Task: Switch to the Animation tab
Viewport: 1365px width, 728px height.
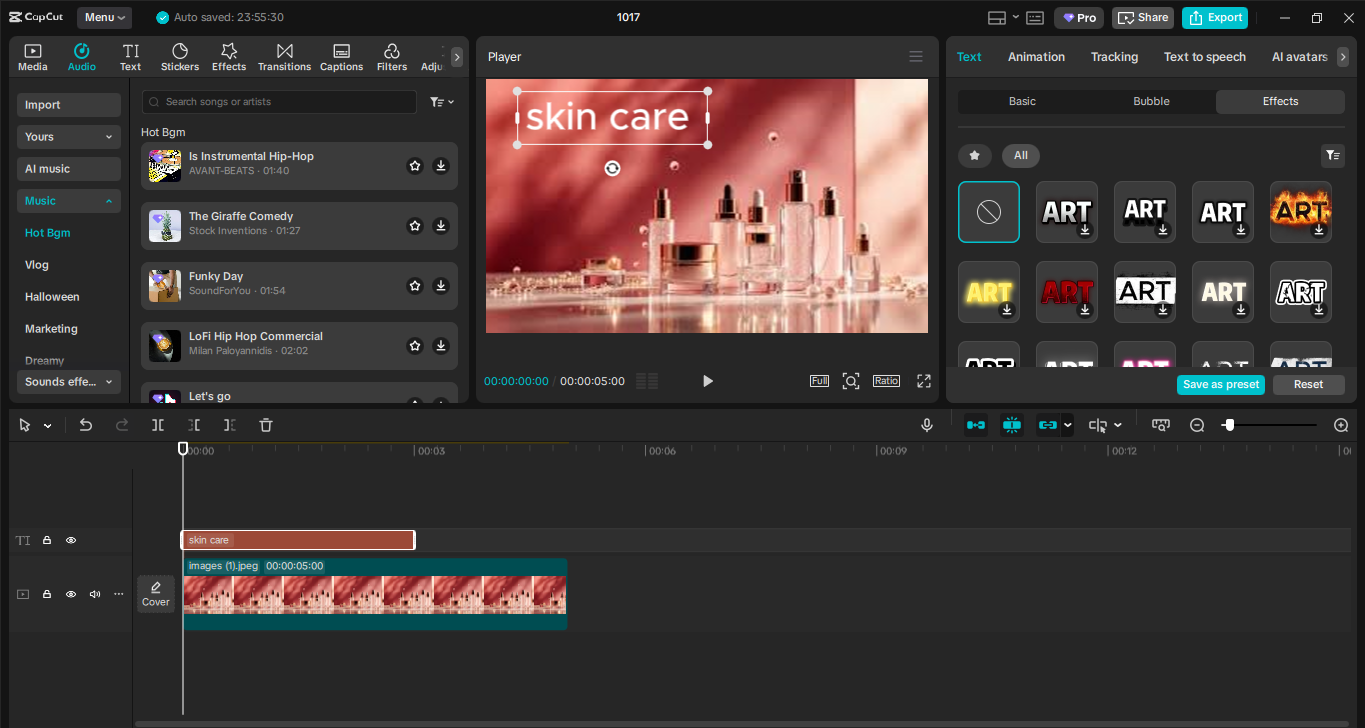Action: 1036,57
